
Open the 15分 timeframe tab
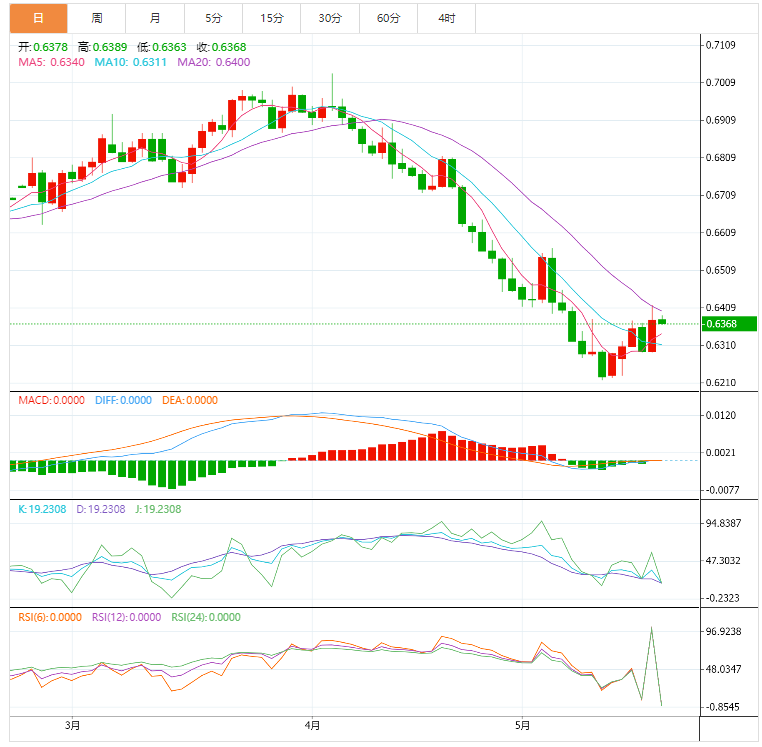pyautogui.click(x=272, y=18)
